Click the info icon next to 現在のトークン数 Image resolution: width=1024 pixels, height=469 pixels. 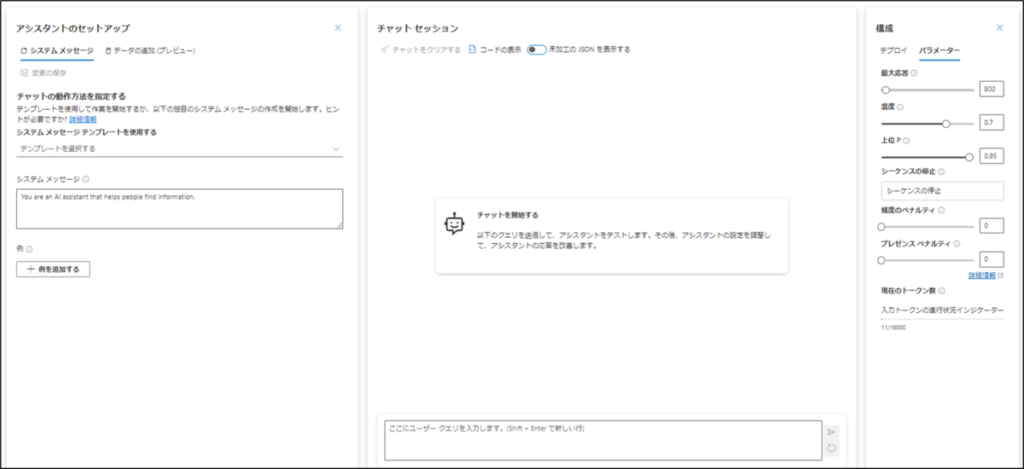(944, 291)
